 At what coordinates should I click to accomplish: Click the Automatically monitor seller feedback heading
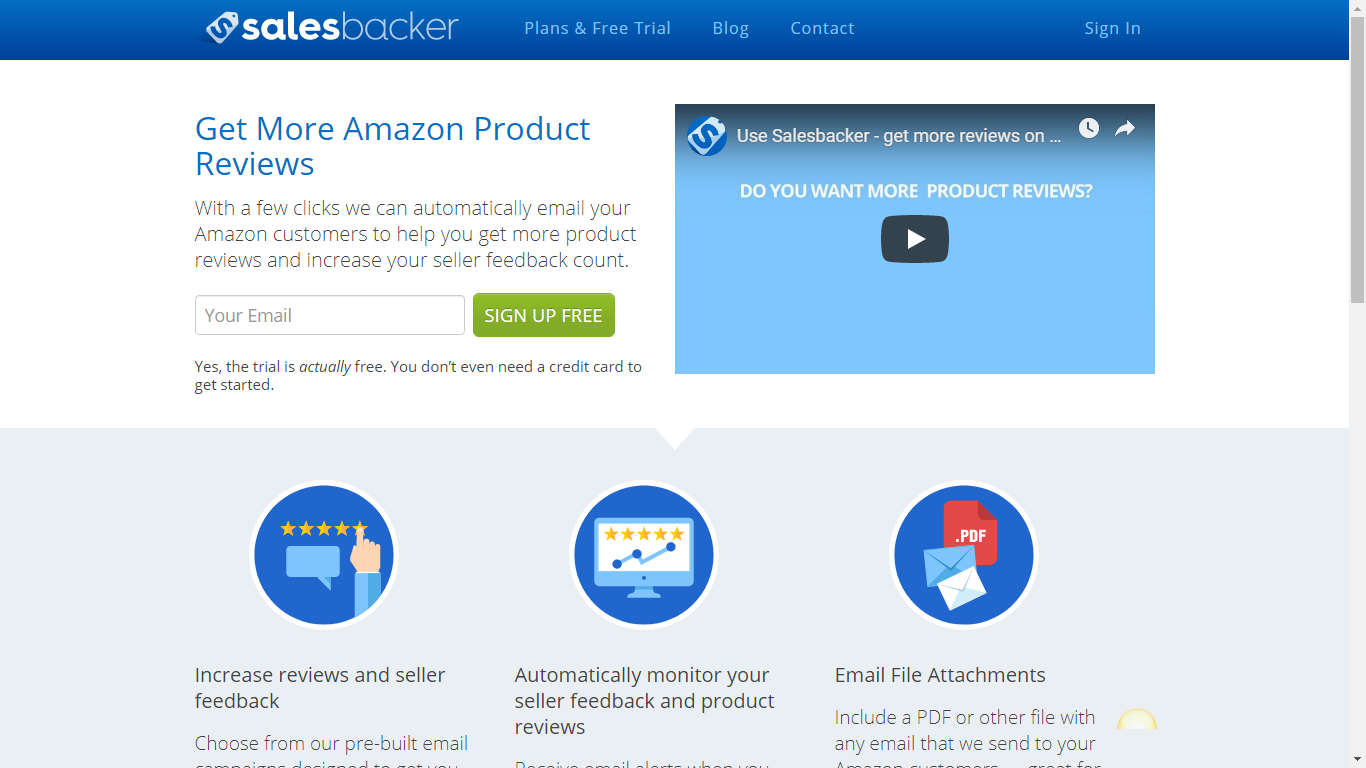645,701
